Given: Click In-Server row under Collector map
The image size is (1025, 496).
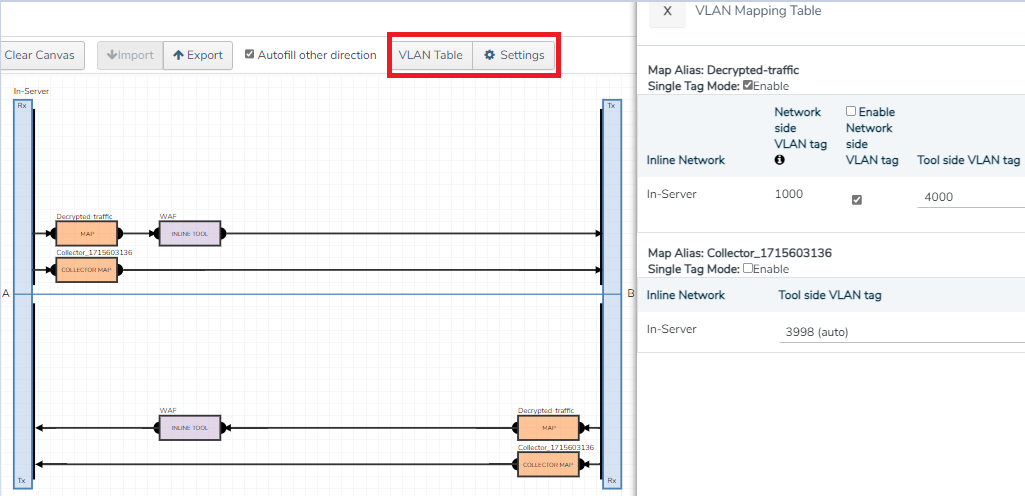Looking at the screenshot, I should [831, 332].
